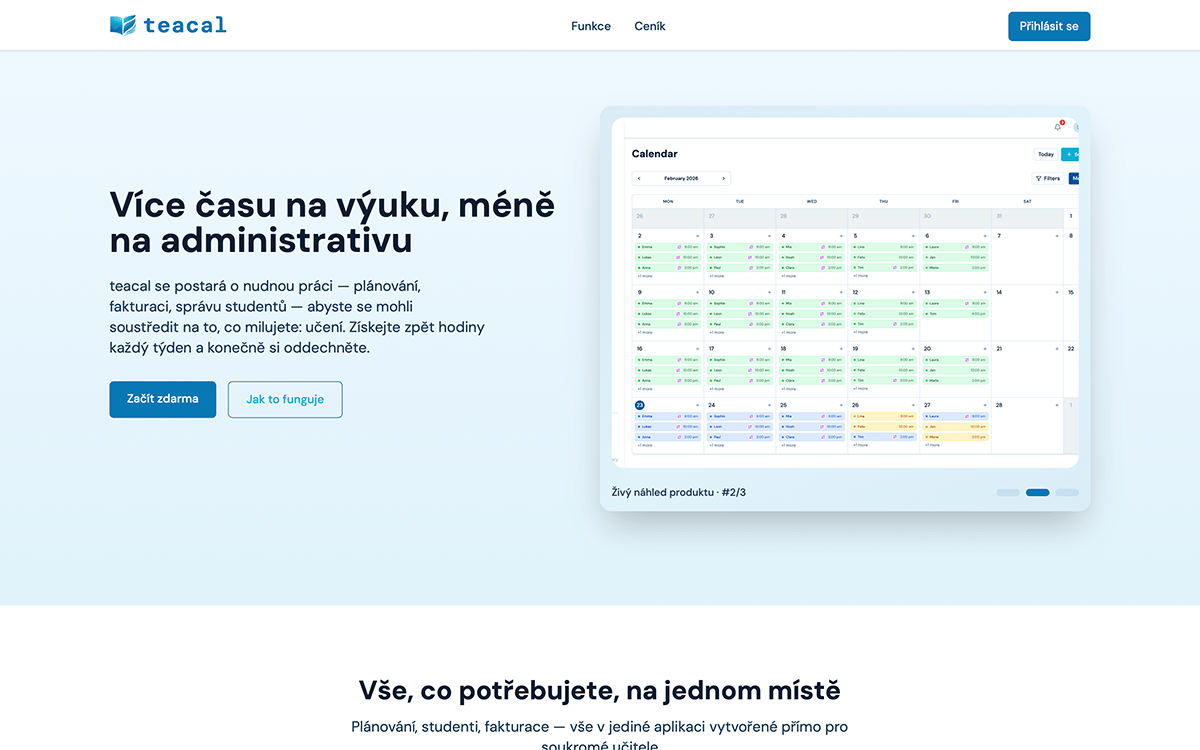
Task: Go to previous month in calendar preview
Action: (x=640, y=179)
